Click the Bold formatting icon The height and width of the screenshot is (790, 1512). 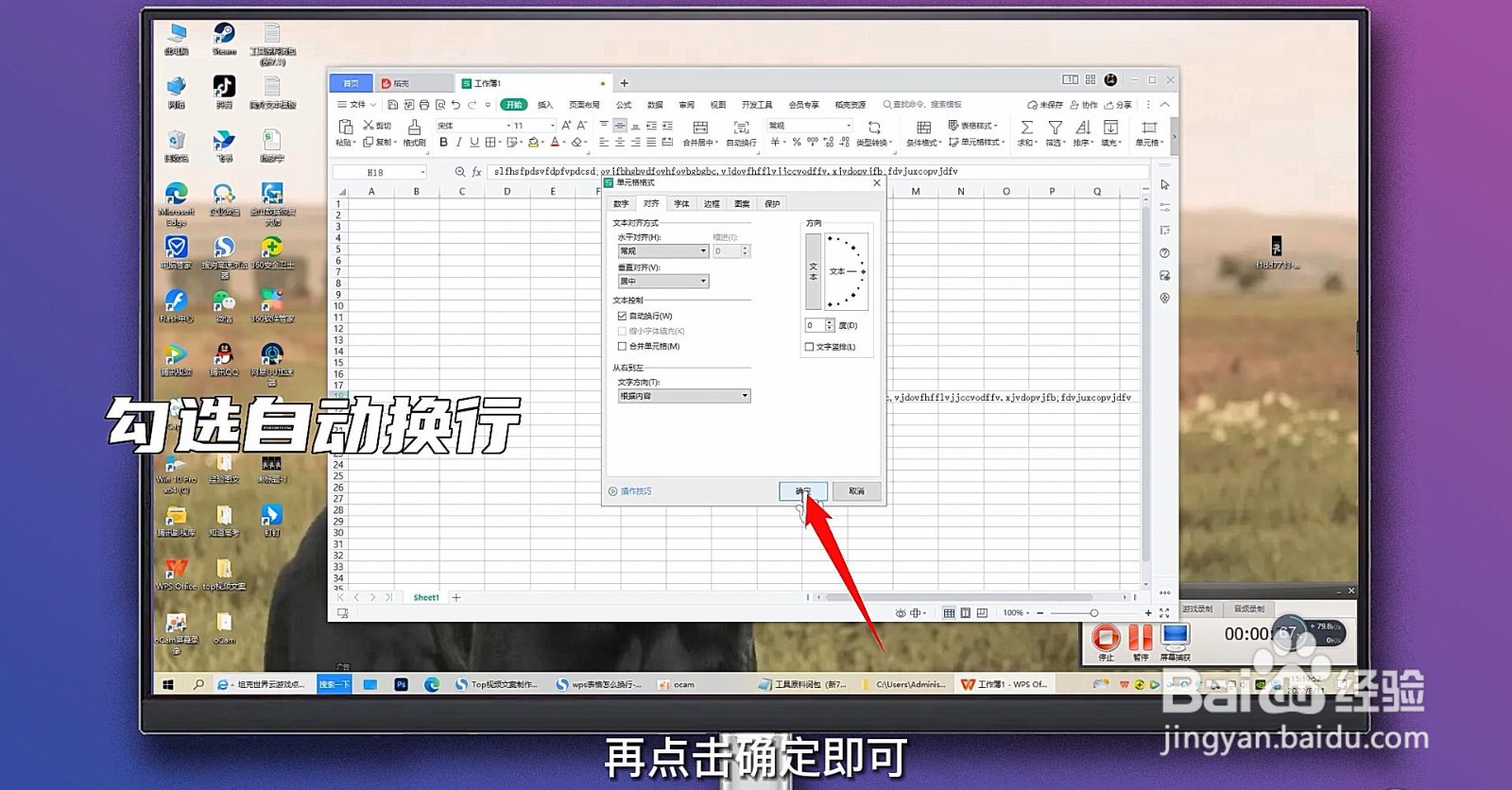click(x=443, y=143)
